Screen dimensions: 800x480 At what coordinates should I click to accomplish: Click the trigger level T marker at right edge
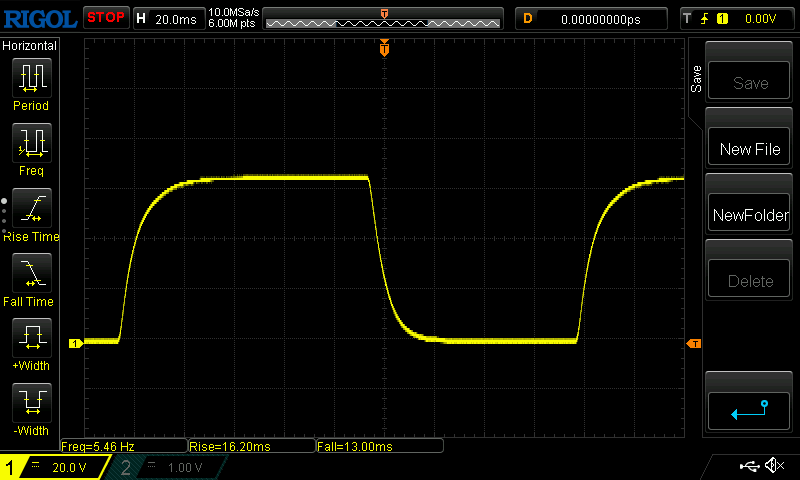tap(694, 343)
